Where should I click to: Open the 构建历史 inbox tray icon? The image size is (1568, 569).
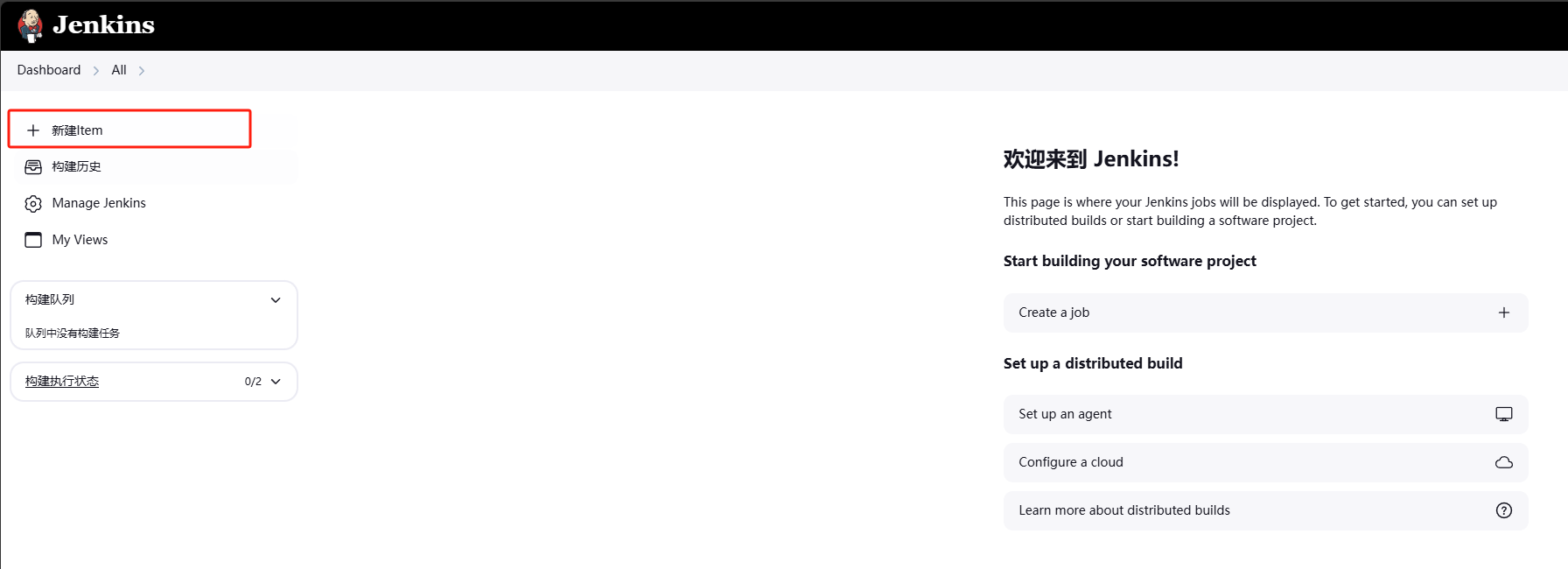[33, 167]
